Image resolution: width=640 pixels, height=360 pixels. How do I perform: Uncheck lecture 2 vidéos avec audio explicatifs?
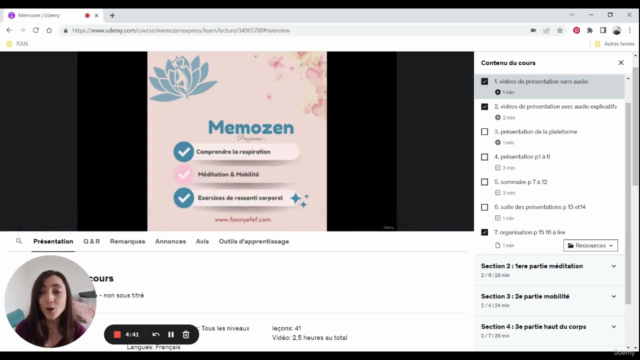484,107
